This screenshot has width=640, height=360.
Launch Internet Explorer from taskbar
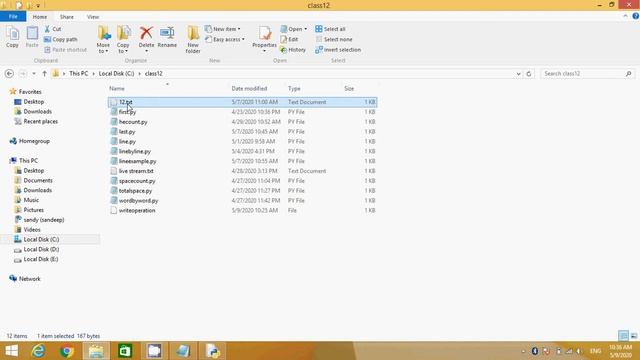(38, 351)
